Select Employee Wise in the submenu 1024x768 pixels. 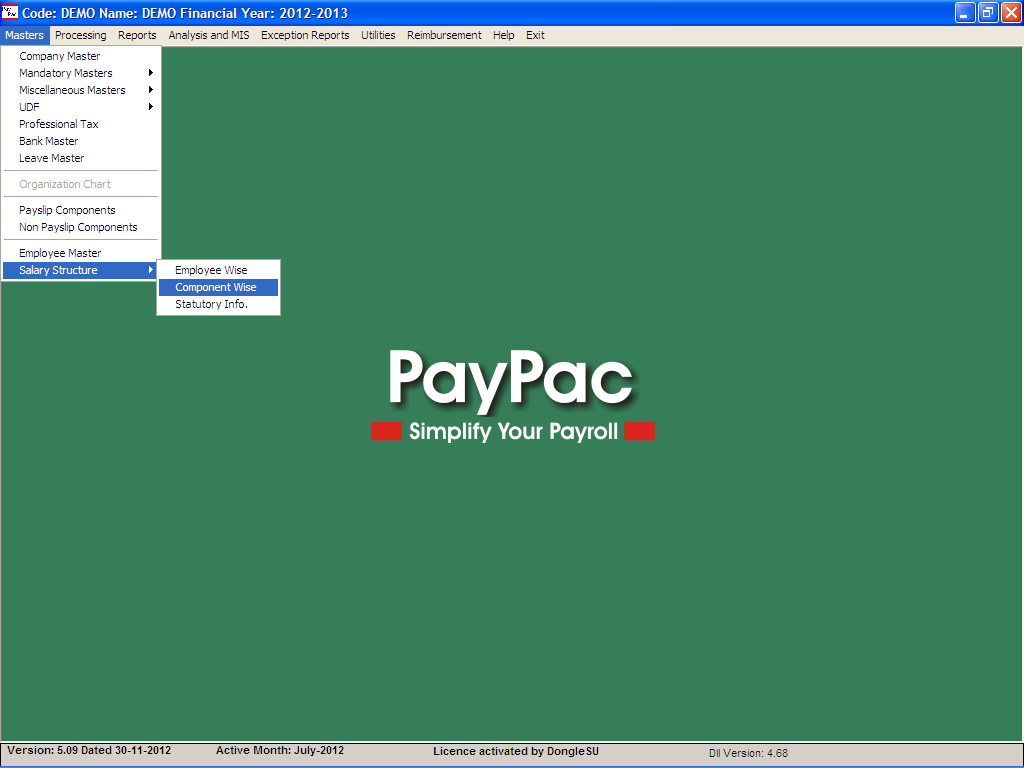(x=218, y=270)
